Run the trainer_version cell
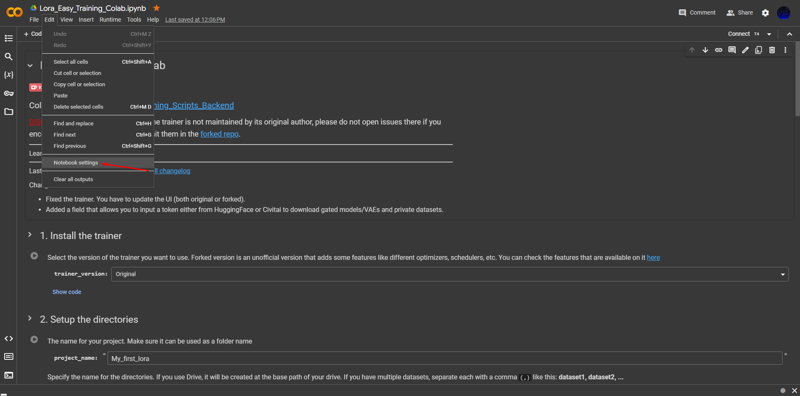This screenshot has width=800, height=396. [x=34, y=256]
